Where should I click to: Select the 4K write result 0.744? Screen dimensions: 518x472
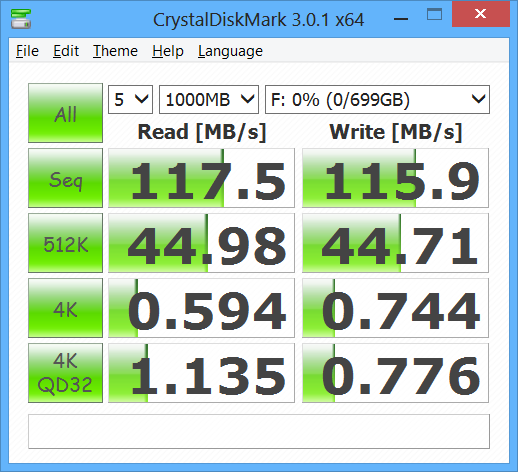[x=395, y=308]
